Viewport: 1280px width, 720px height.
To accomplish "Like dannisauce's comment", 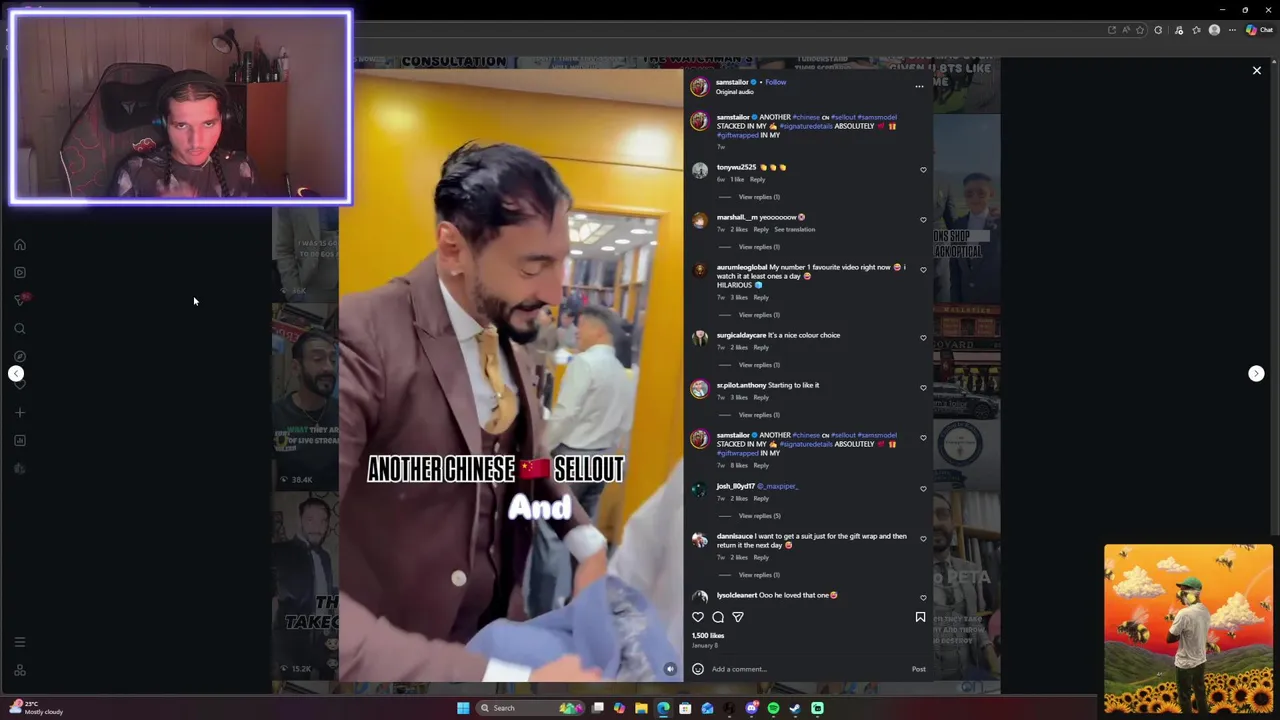I will pyautogui.click(x=923, y=539).
